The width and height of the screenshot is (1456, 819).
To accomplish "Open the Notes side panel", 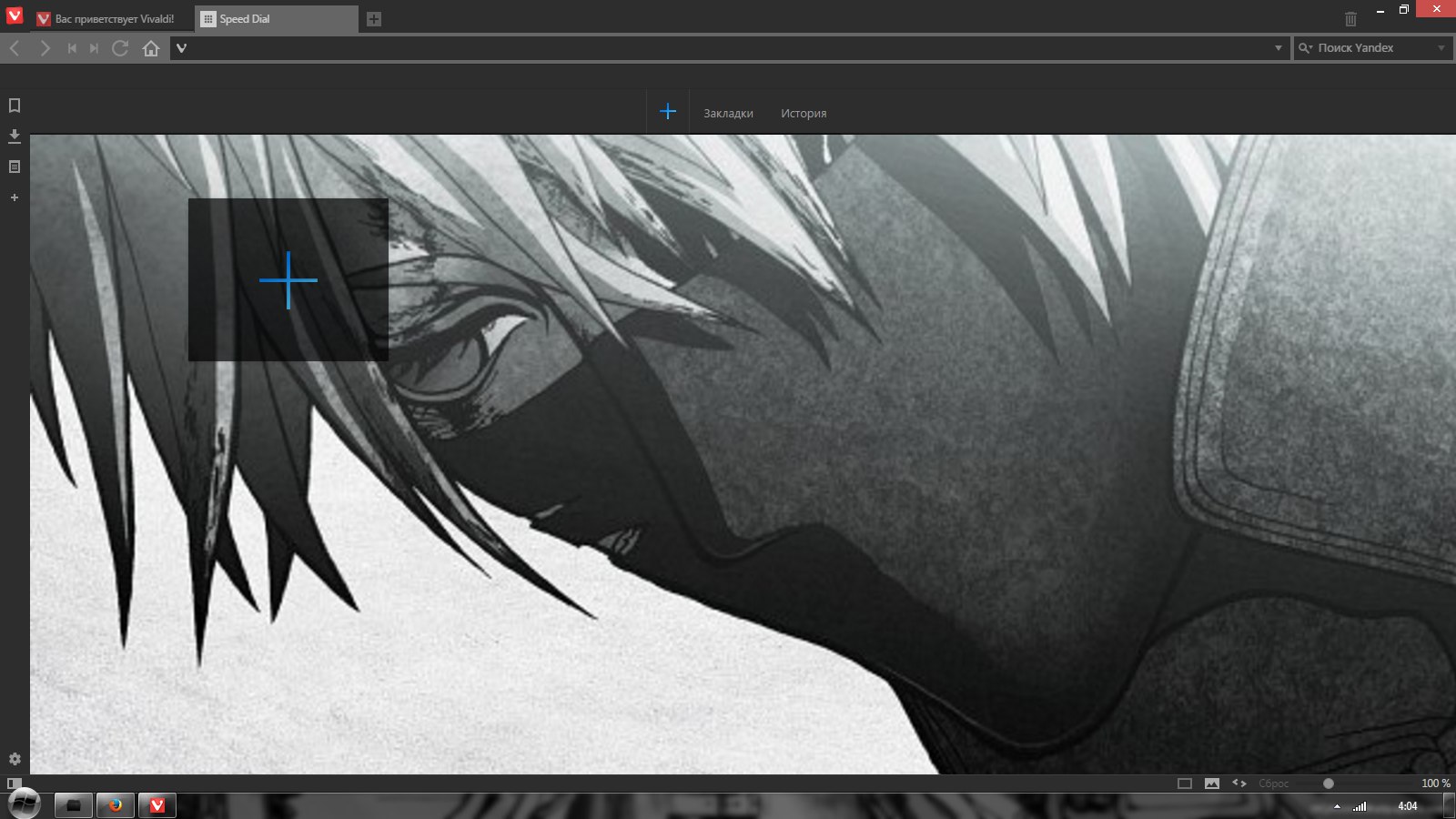I will point(15,167).
